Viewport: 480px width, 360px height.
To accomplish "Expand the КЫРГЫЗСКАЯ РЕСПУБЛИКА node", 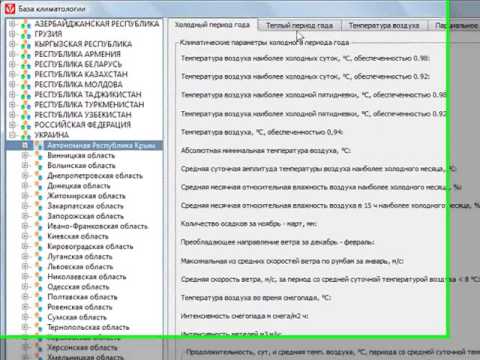I will [12, 44].
